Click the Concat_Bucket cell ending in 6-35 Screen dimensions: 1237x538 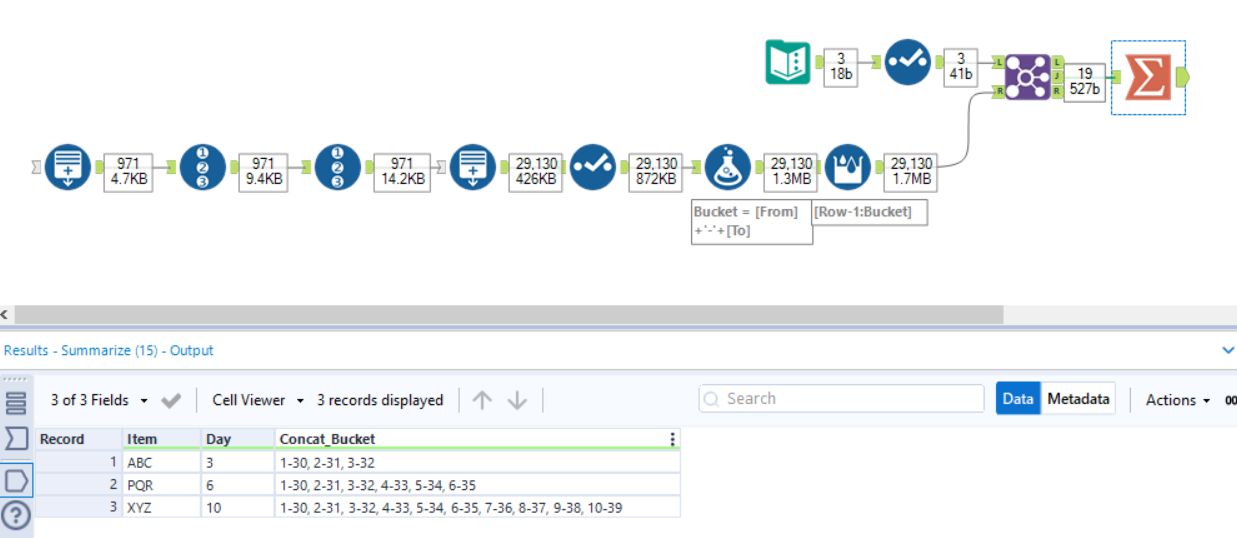[x=478, y=485]
